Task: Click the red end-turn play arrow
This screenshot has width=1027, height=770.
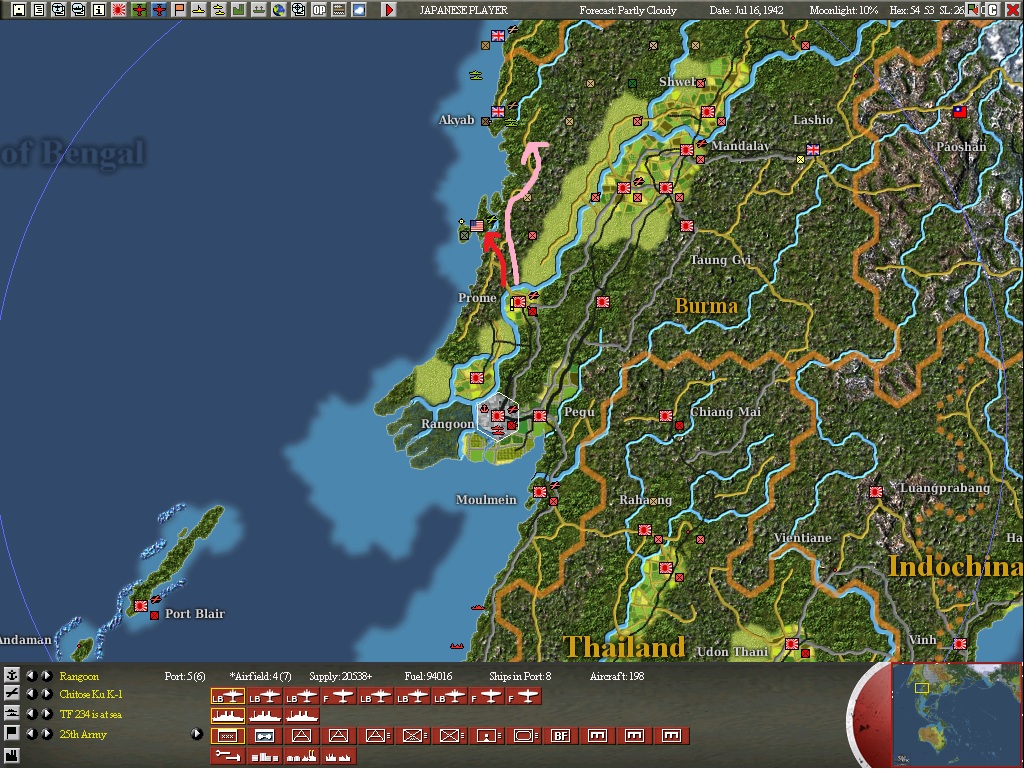Action: click(x=389, y=10)
